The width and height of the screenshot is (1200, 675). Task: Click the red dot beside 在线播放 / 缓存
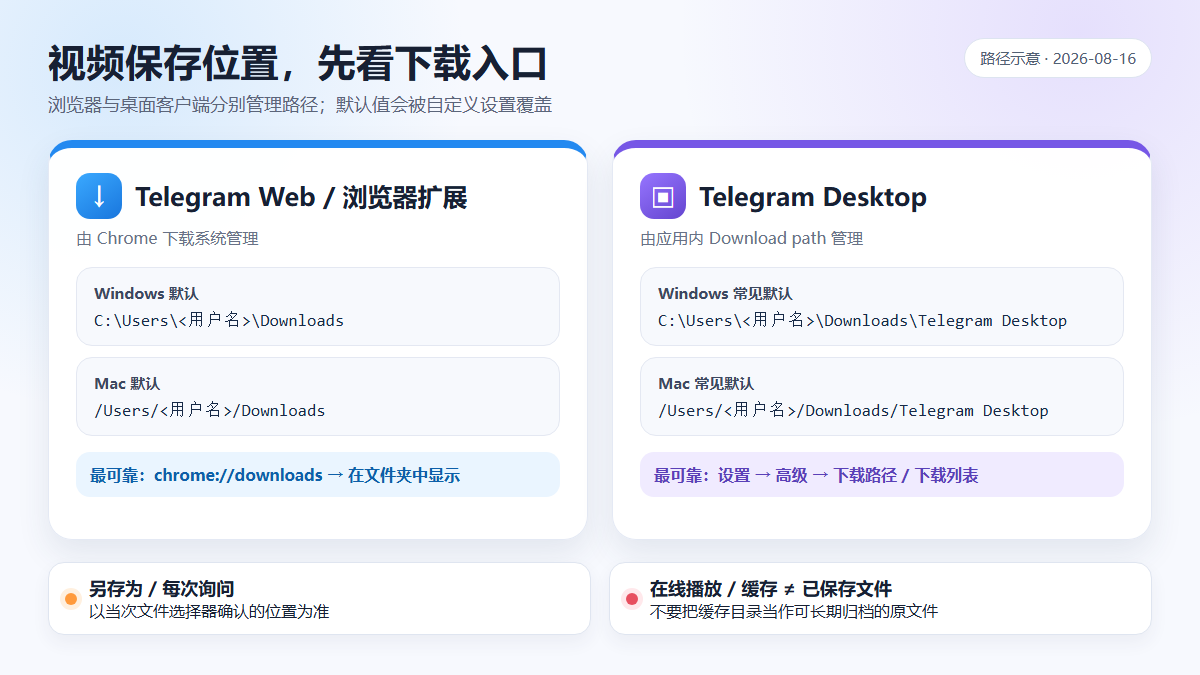(631, 599)
